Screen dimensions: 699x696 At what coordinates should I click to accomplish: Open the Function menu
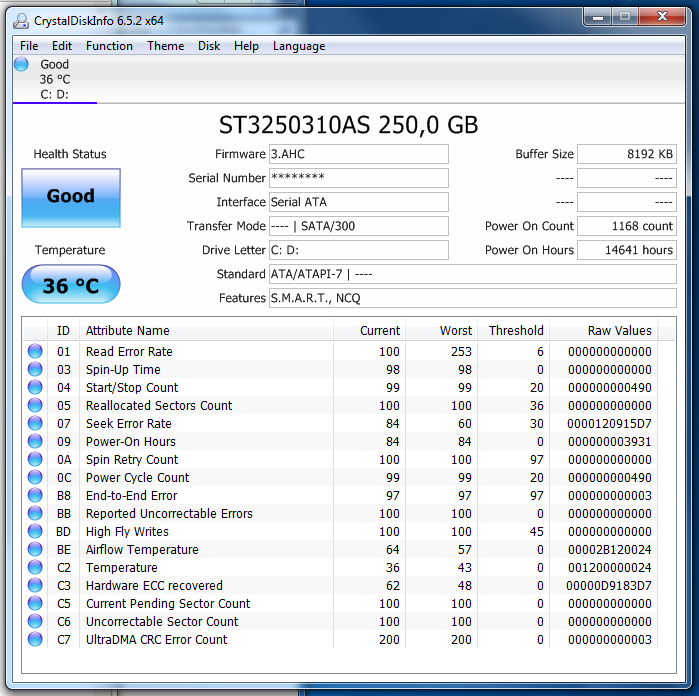[x=109, y=46]
